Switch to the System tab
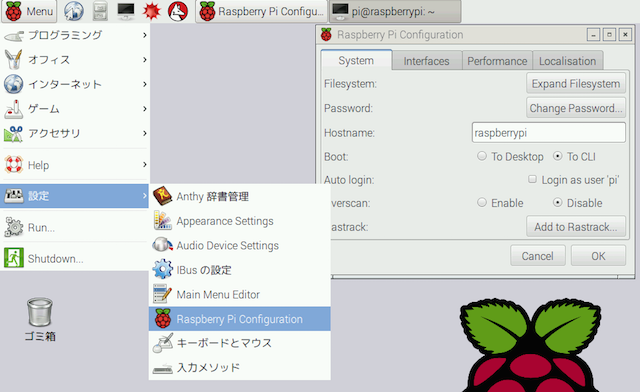The width and height of the screenshot is (640, 392). click(356, 60)
